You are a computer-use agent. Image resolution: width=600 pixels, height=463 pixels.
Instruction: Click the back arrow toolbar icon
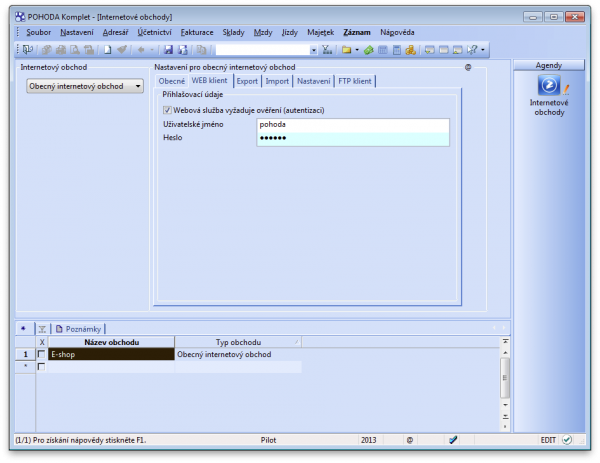coord(141,50)
